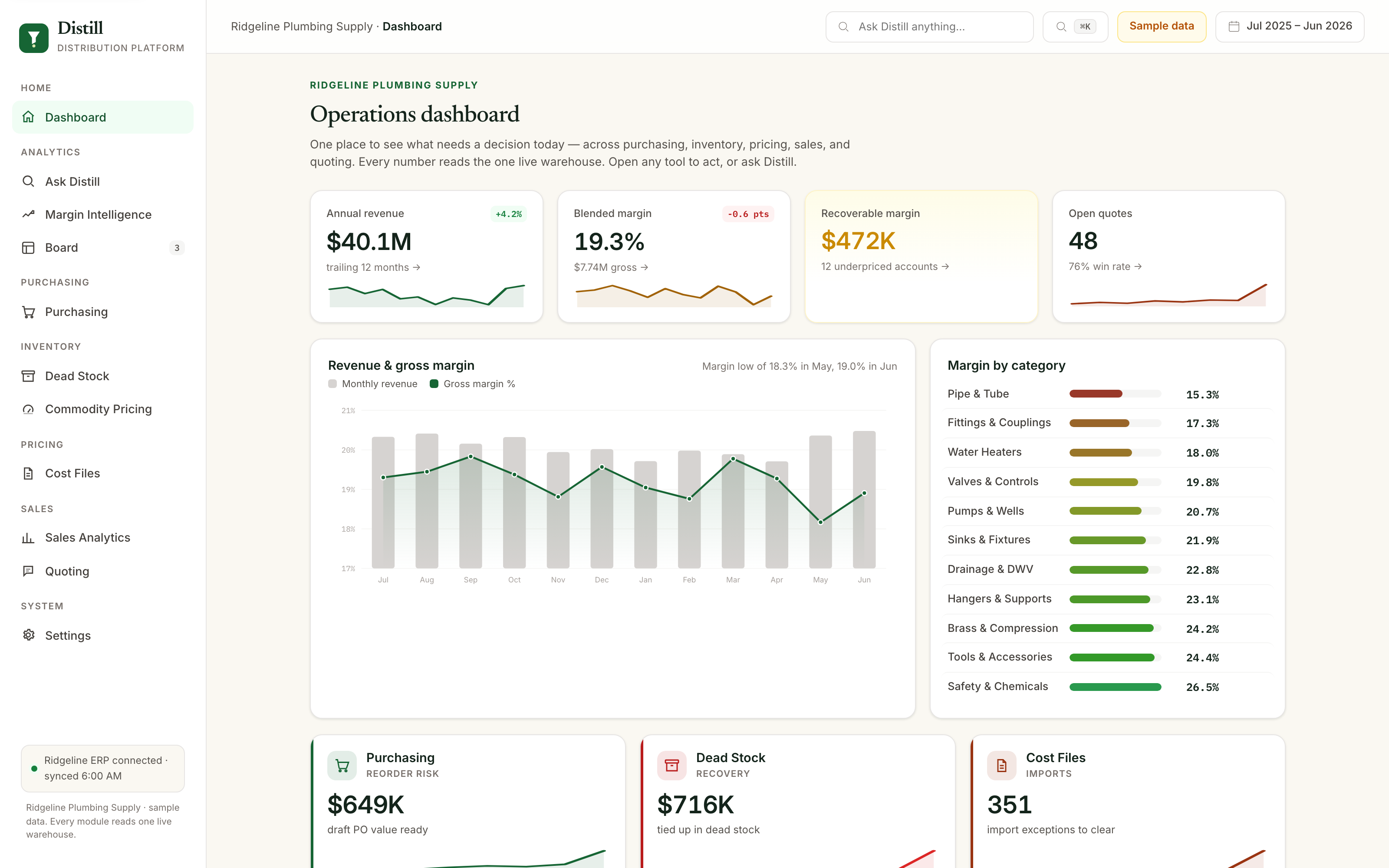Click the 351 import exceptions value
Screen dimensions: 1389x868
tap(1009, 804)
